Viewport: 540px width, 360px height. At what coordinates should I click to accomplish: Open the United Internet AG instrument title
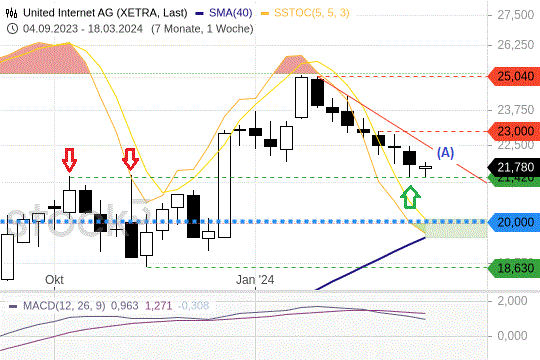point(105,13)
